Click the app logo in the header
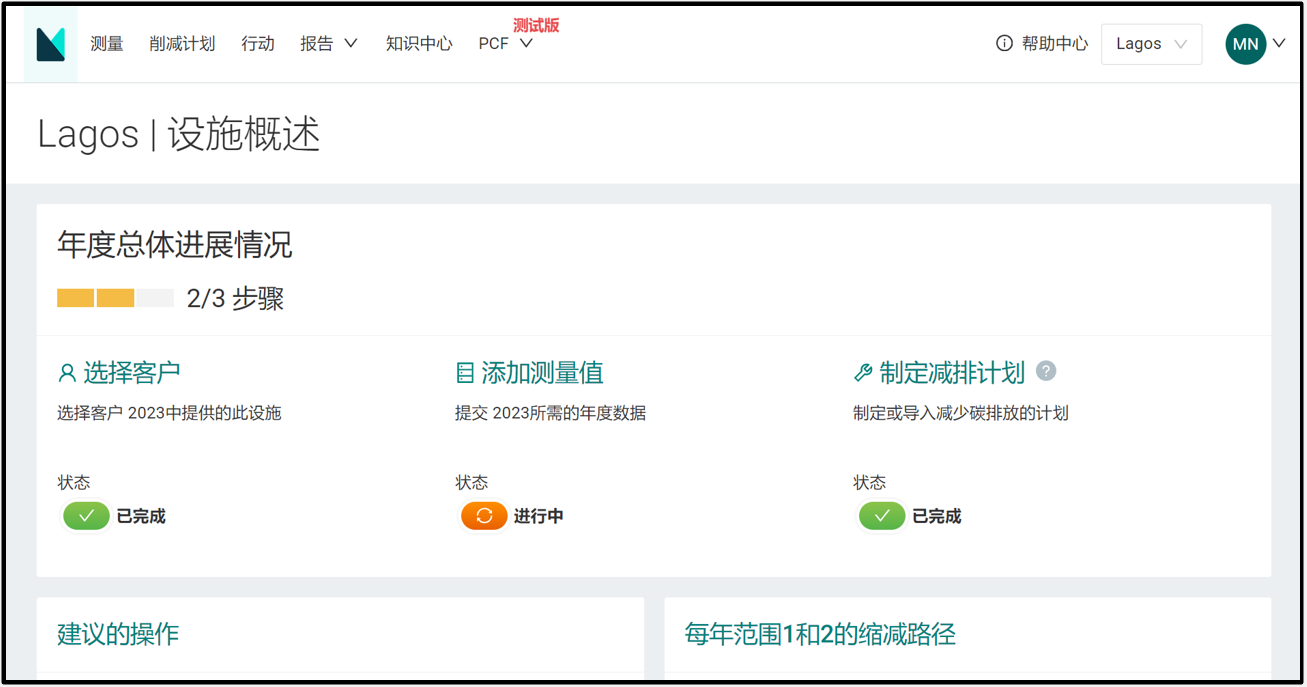1307x687 pixels. tap(51, 44)
